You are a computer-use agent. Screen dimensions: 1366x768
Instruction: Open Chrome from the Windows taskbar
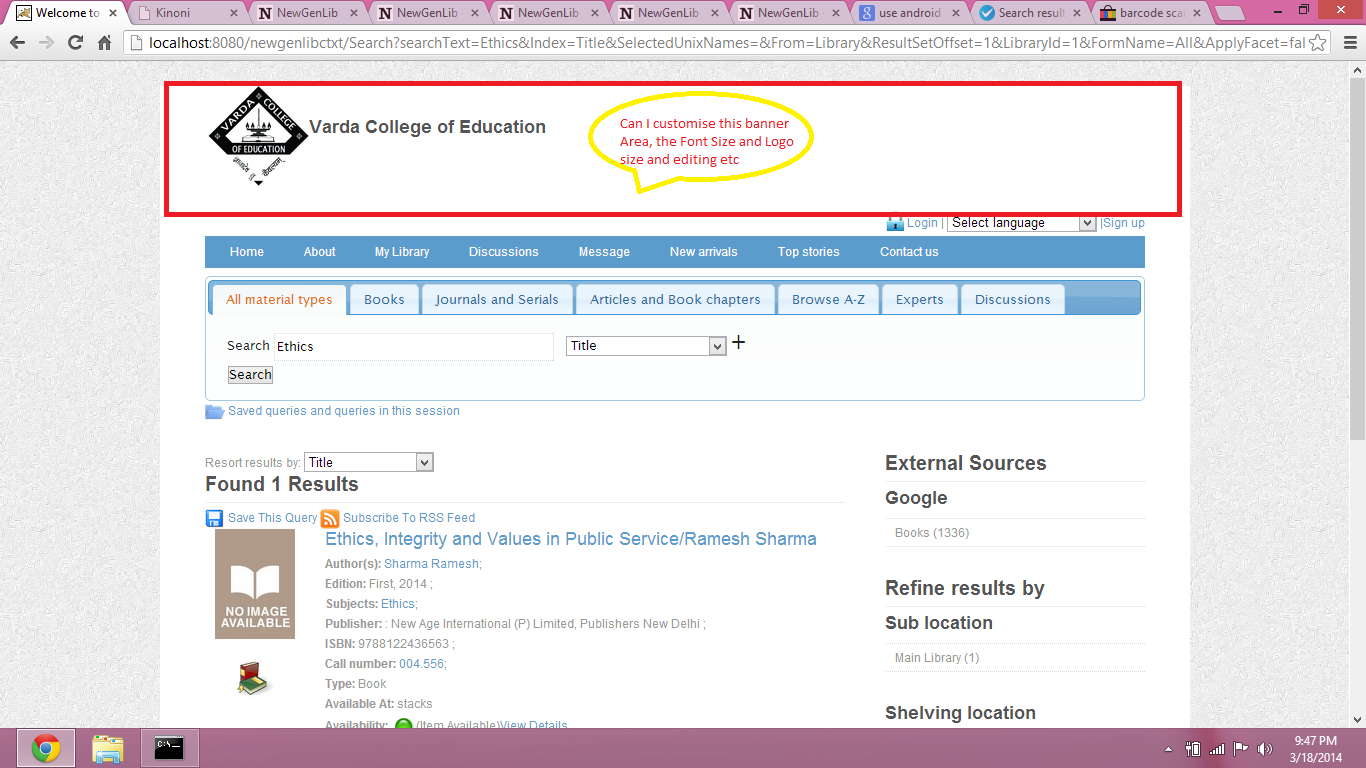pos(45,748)
